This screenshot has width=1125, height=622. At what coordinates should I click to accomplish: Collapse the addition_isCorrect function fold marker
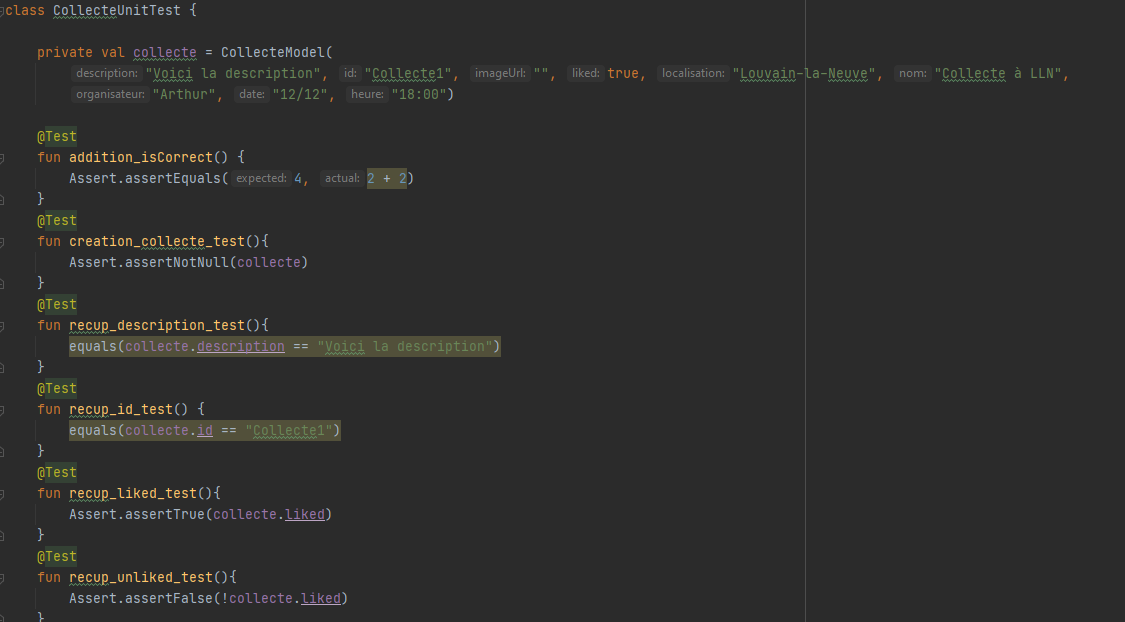[x=1, y=158]
